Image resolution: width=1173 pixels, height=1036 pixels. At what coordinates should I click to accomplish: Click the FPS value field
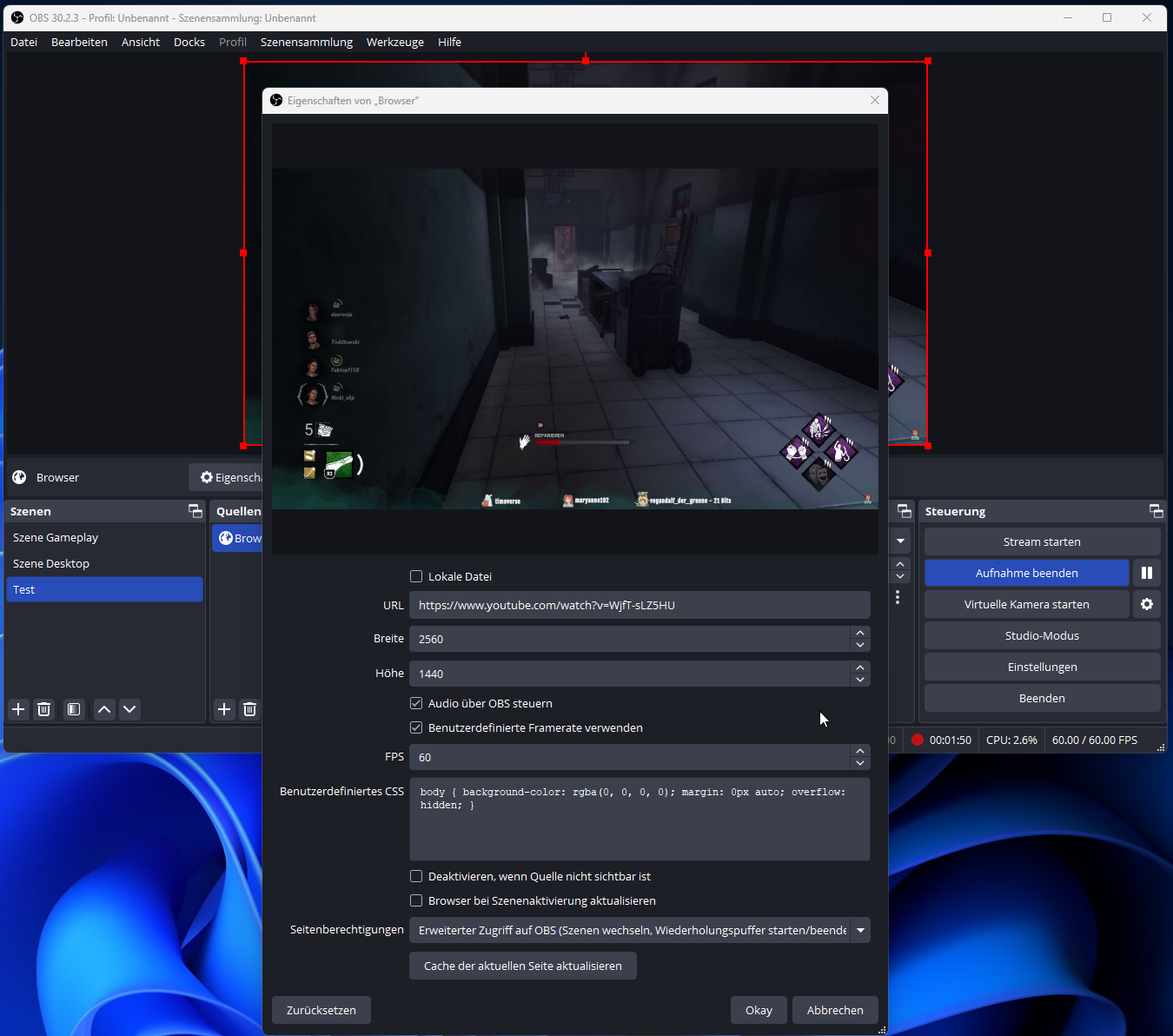629,757
